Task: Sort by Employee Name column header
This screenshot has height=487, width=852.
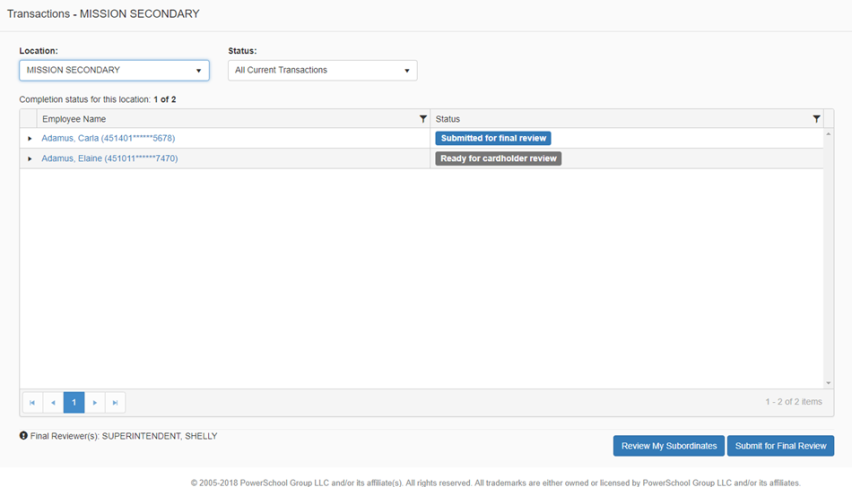Action: [74, 119]
